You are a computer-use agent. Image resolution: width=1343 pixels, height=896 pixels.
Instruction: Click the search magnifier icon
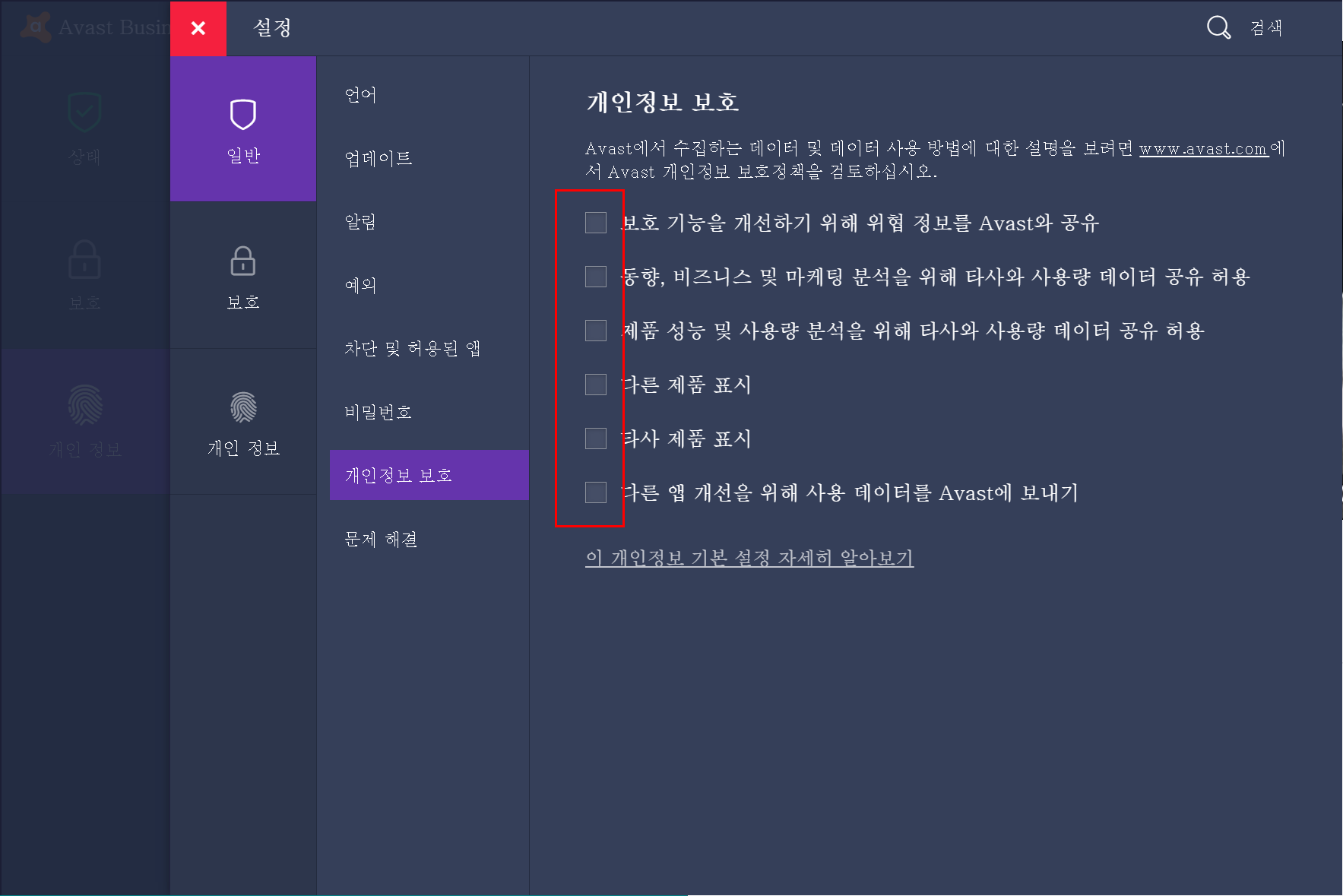coord(1218,27)
